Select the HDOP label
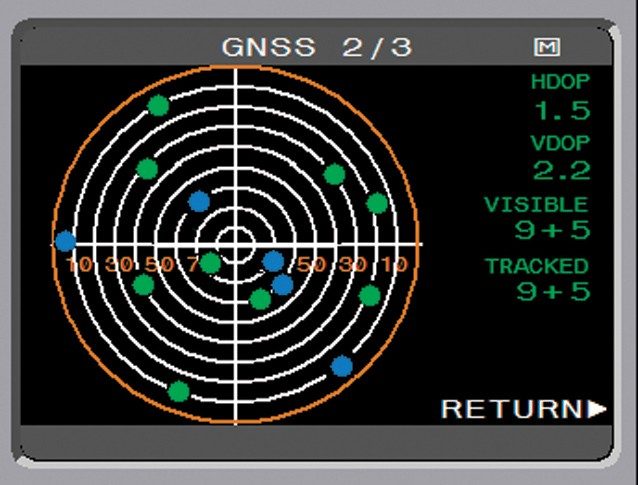638x485 pixels. [560, 82]
